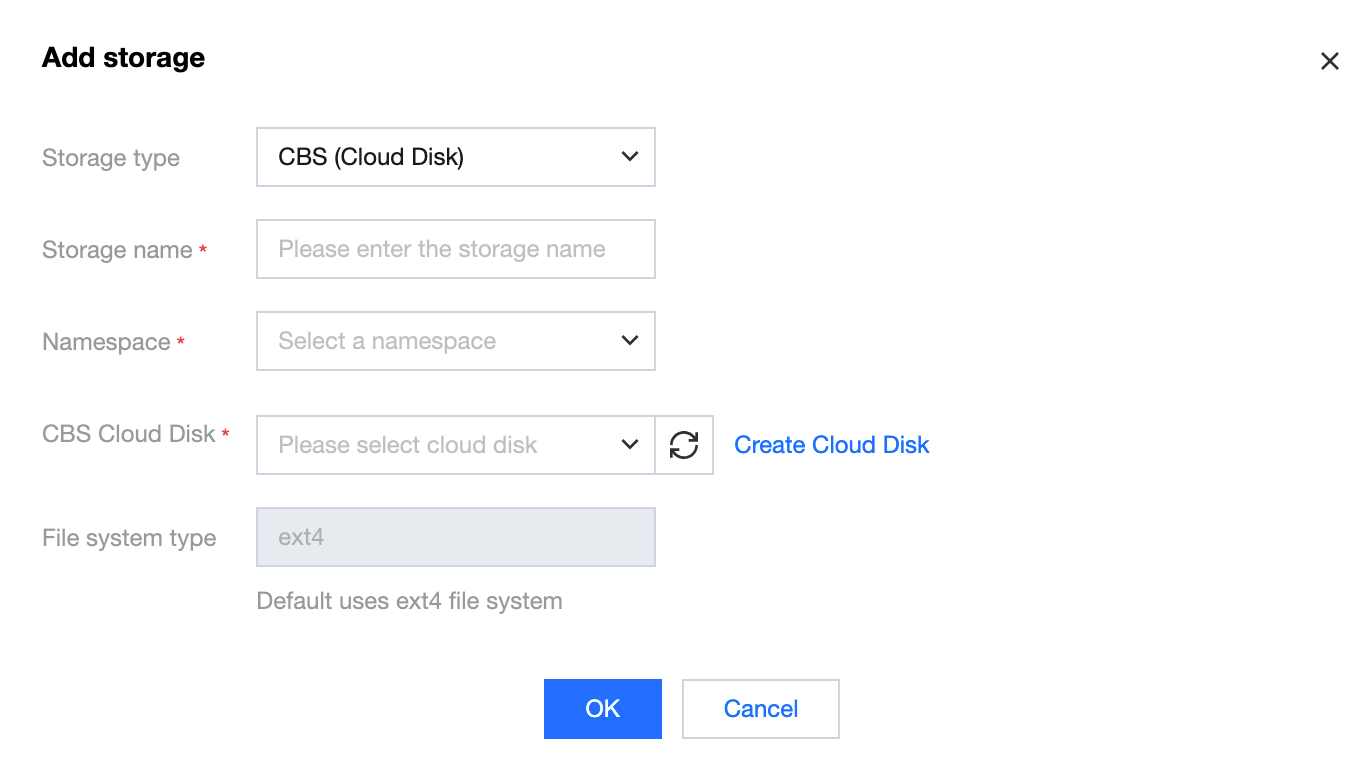Close the Add storage dialog
Screen dimensions: 1372x774
tap(1329, 62)
